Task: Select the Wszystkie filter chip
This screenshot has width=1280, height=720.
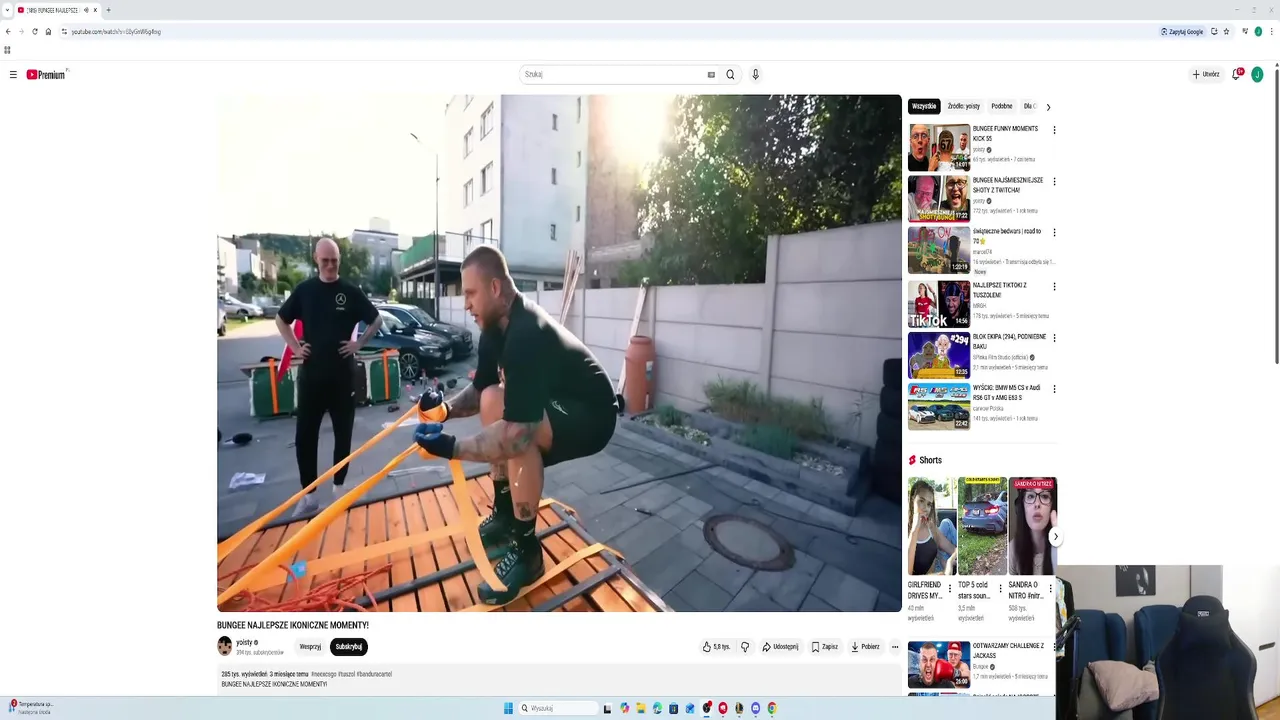Action: (x=924, y=106)
